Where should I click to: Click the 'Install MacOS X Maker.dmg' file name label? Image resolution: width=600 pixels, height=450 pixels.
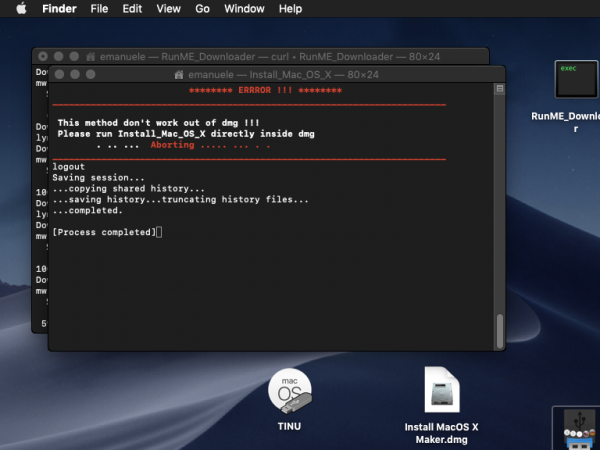(442, 433)
